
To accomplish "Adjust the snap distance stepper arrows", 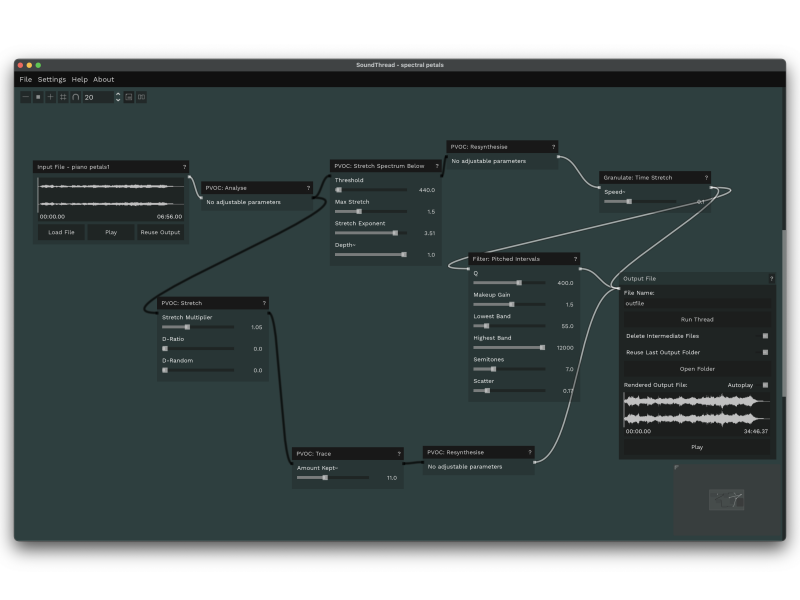I will [118, 97].
